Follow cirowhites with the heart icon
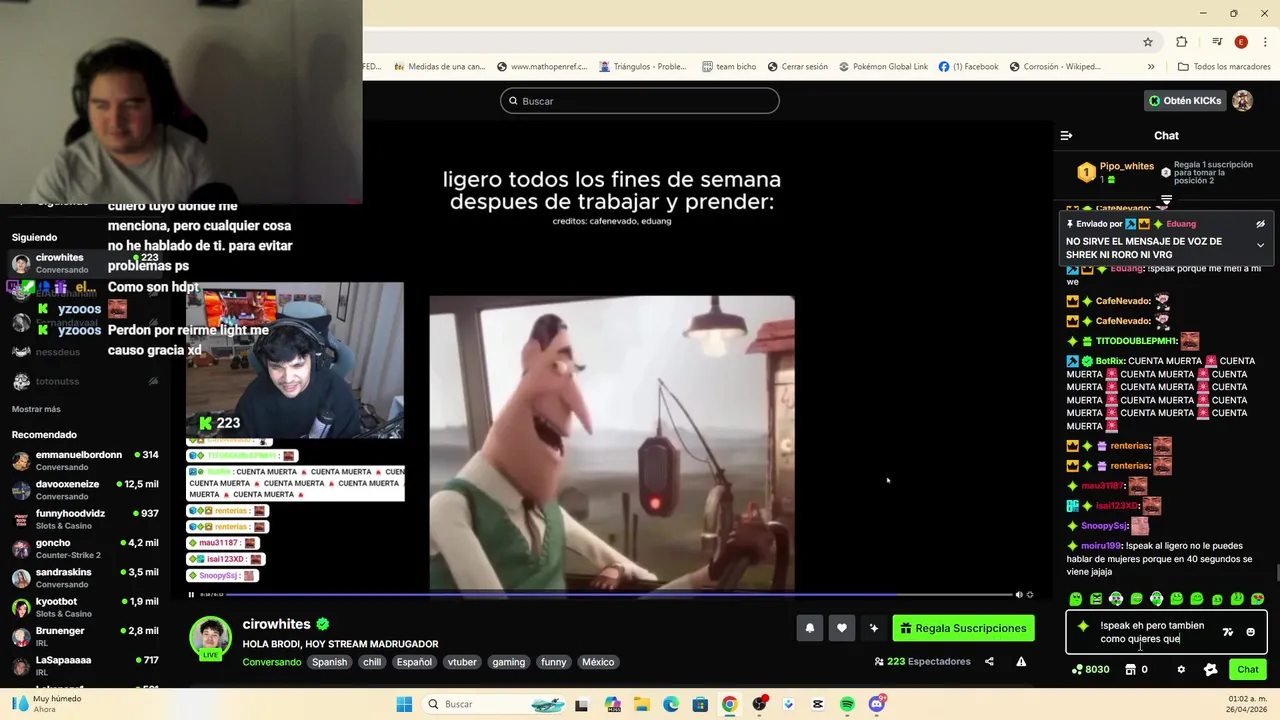Viewport: 1280px width, 720px height. 842,628
